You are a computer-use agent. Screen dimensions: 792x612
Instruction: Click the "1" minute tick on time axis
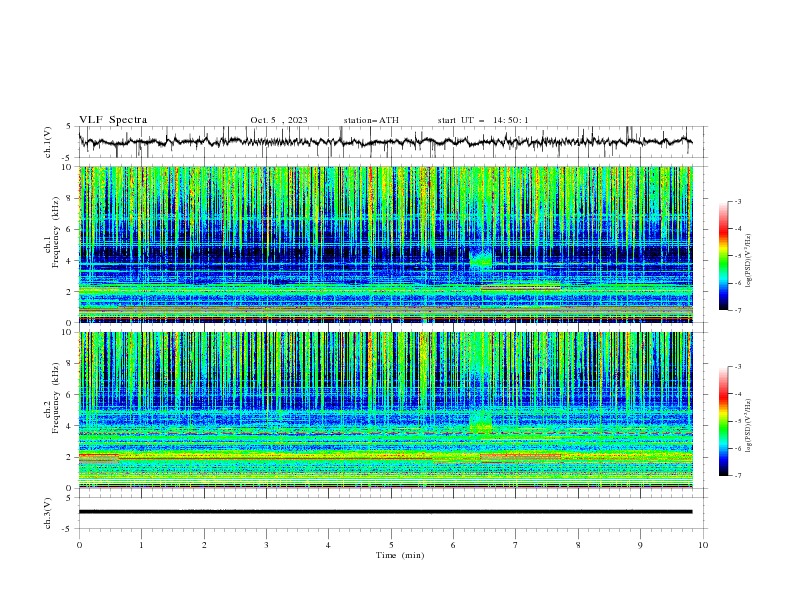pos(141,545)
